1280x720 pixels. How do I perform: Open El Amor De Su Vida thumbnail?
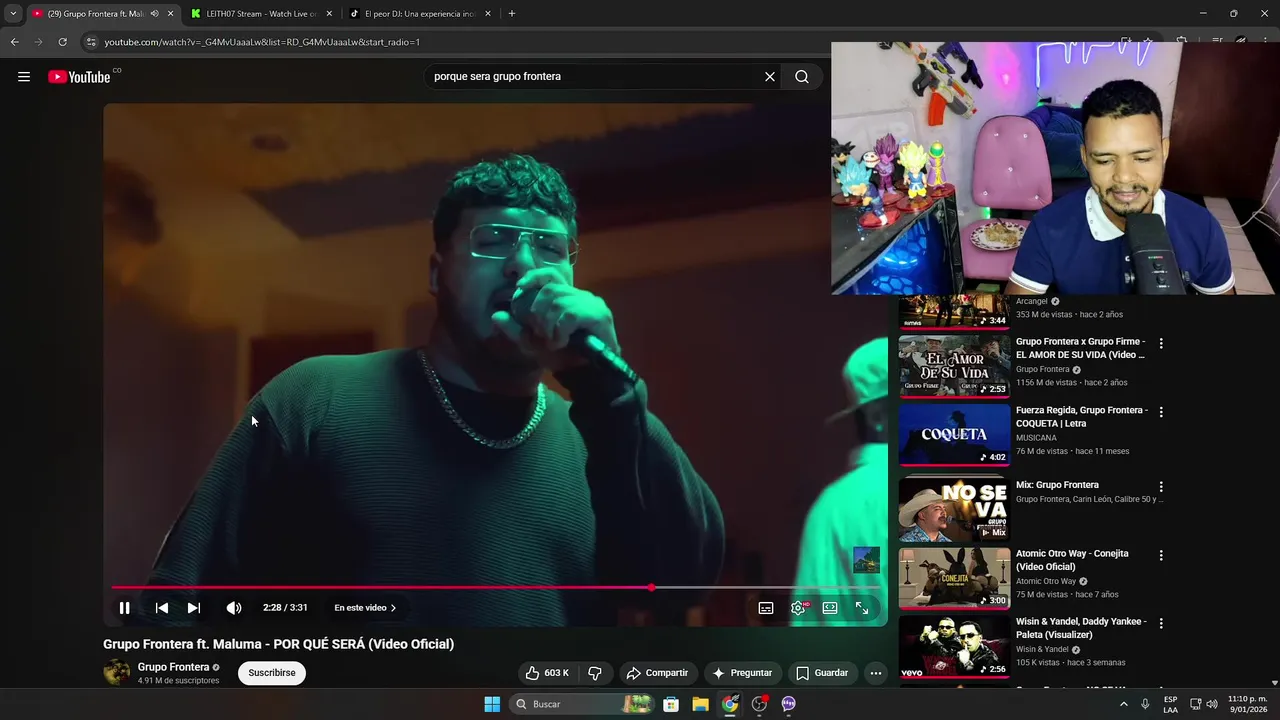(x=954, y=366)
